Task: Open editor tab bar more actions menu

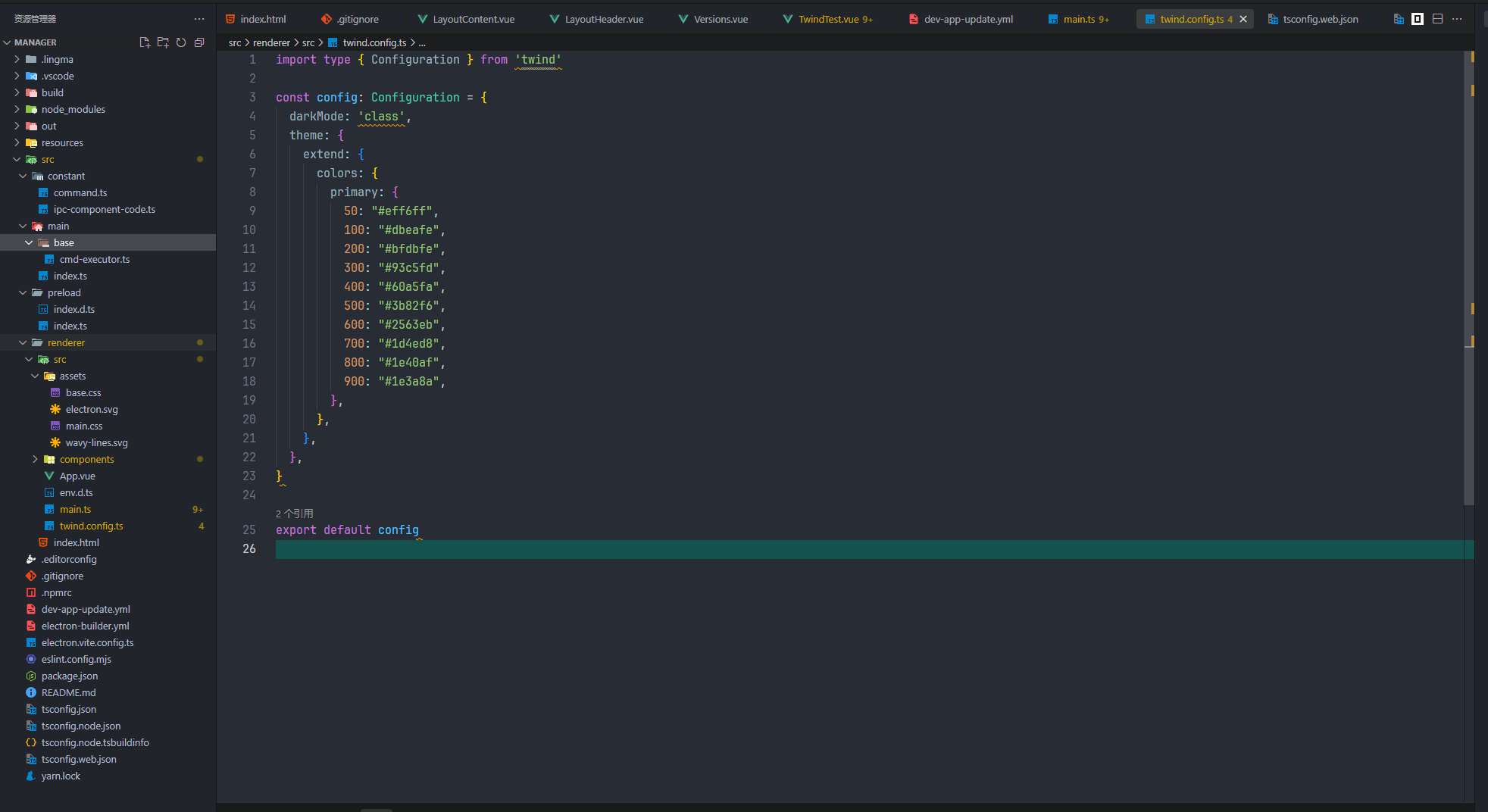Action: tap(1457, 19)
